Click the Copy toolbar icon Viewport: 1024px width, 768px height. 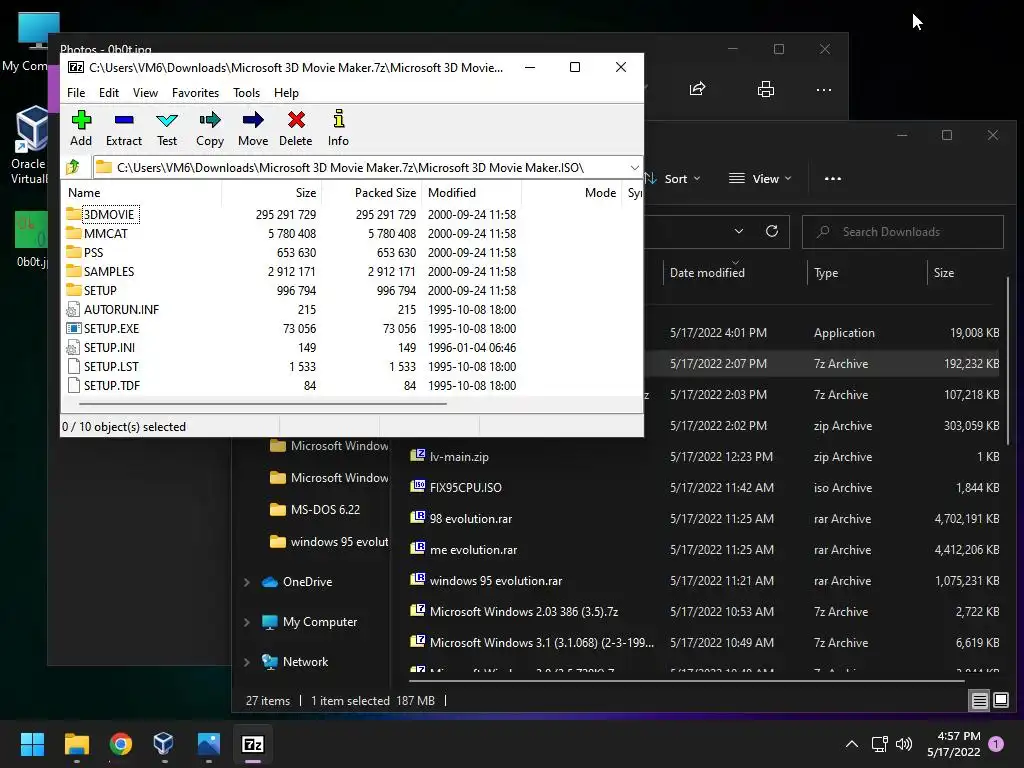(210, 129)
